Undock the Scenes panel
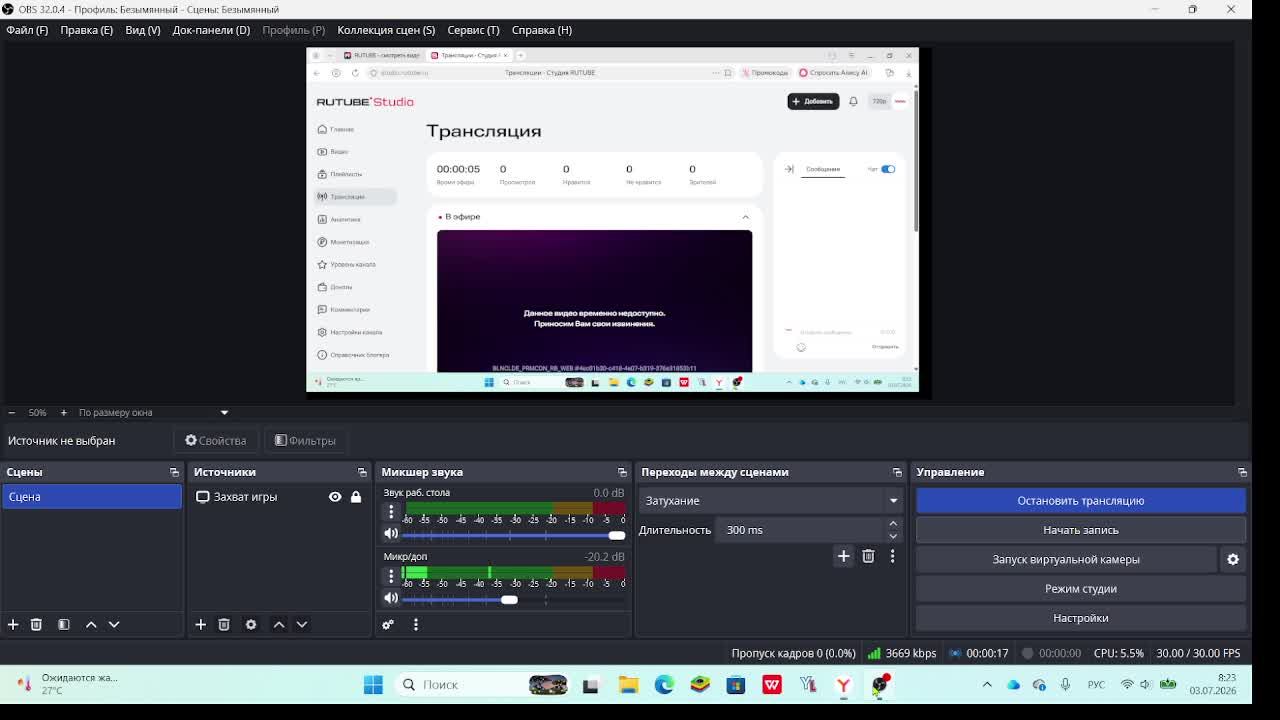1280x720 pixels. [x=174, y=472]
